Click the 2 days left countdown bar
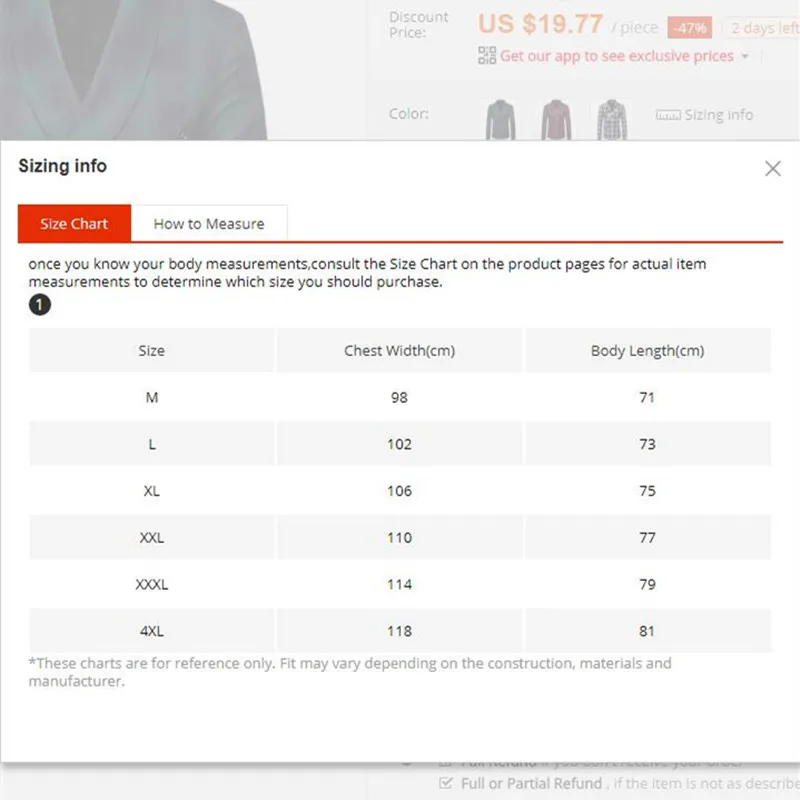The height and width of the screenshot is (800, 800). coord(764,28)
